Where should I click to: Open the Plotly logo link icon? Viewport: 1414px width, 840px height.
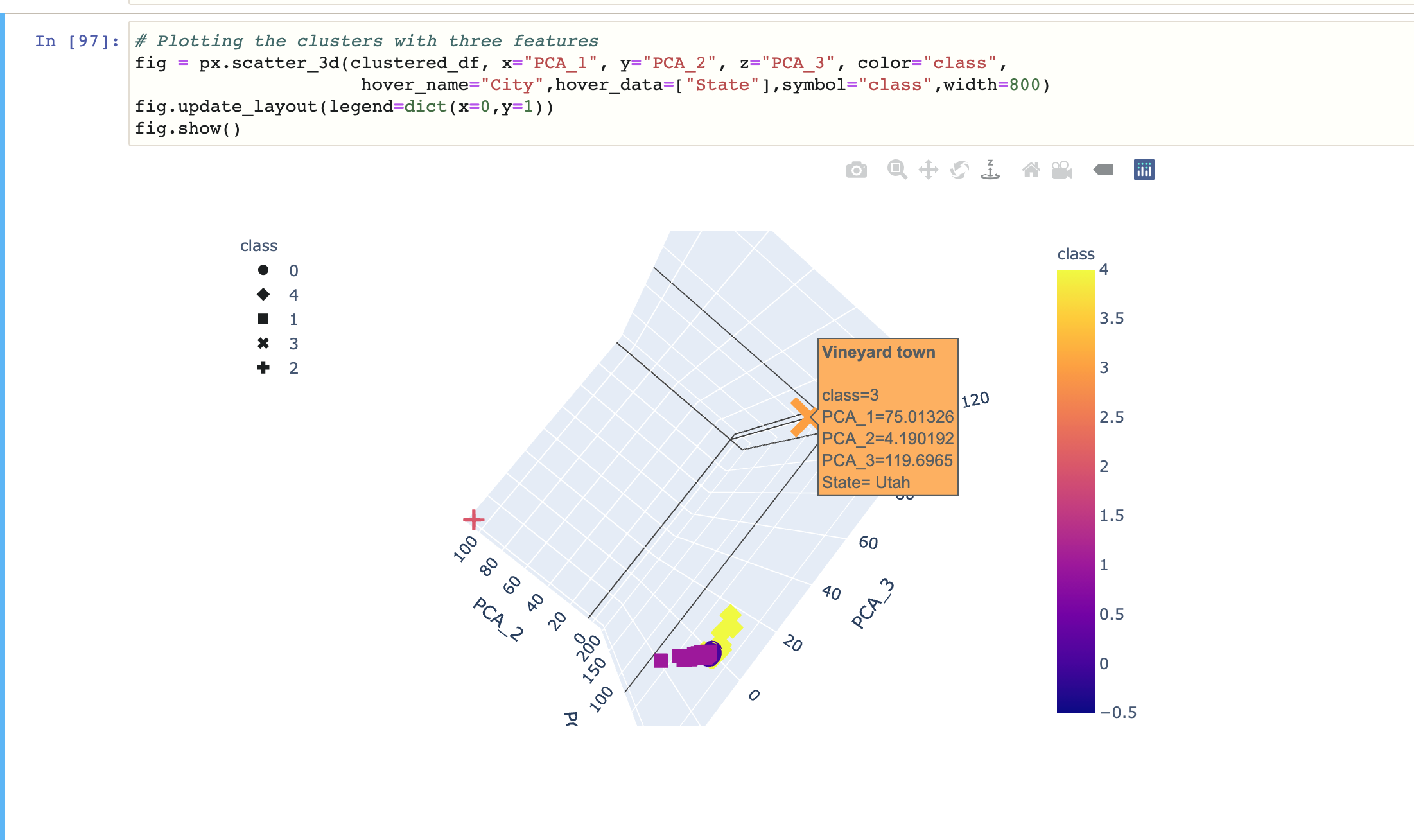[x=1144, y=170]
